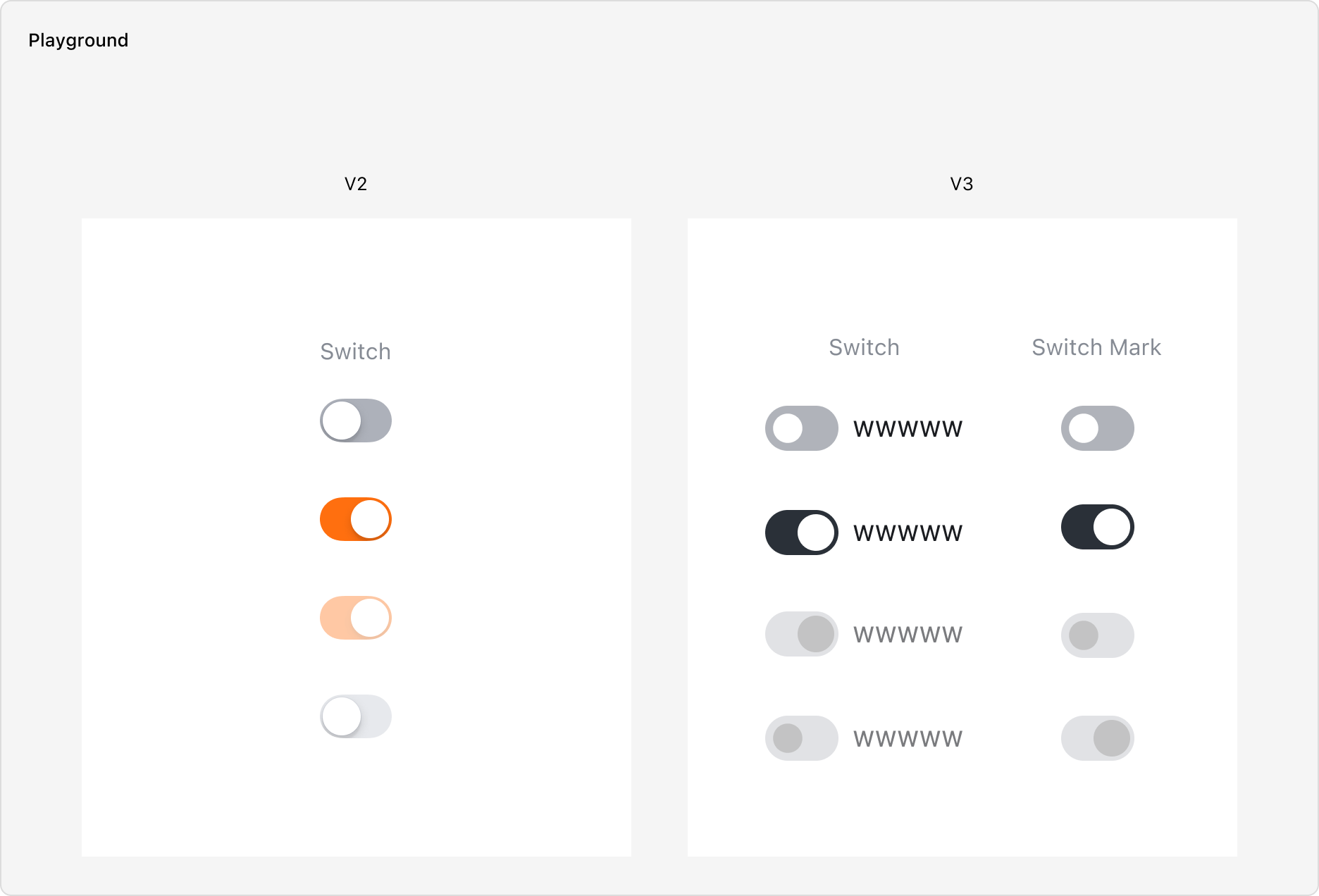The image size is (1319, 896).
Task: Click the disabled off-state V3 switch with label
Action: (x=802, y=738)
